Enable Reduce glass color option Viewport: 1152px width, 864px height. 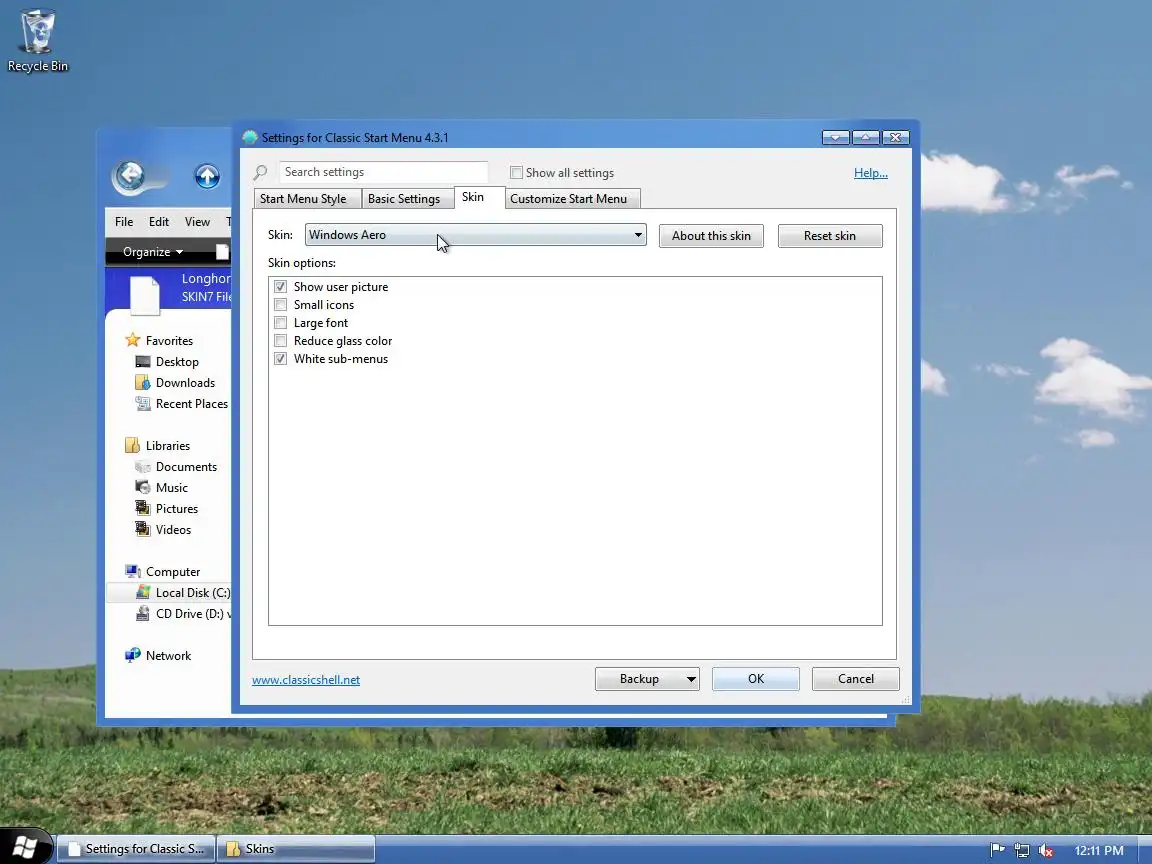tap(281, 340)
